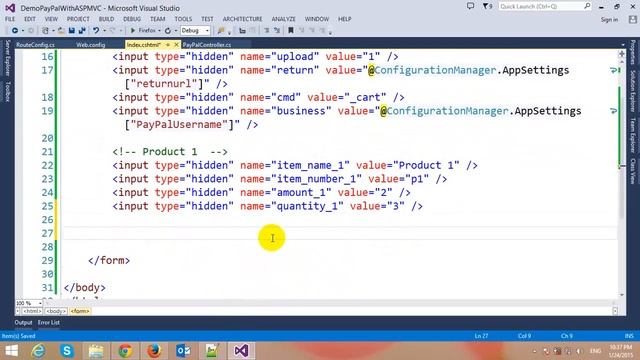Select the <html> breadcrumb tag

32,311
